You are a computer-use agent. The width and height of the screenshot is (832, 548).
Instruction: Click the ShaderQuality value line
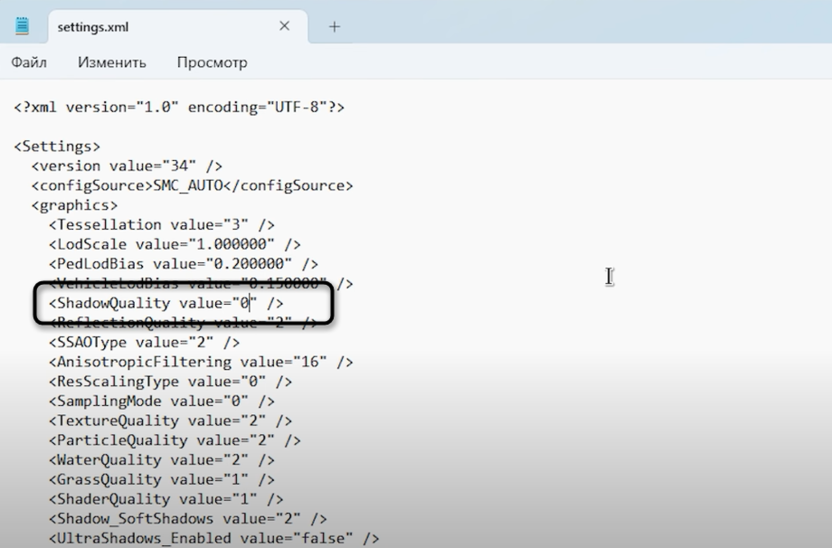pyautogui.click(x=166, y=500)
